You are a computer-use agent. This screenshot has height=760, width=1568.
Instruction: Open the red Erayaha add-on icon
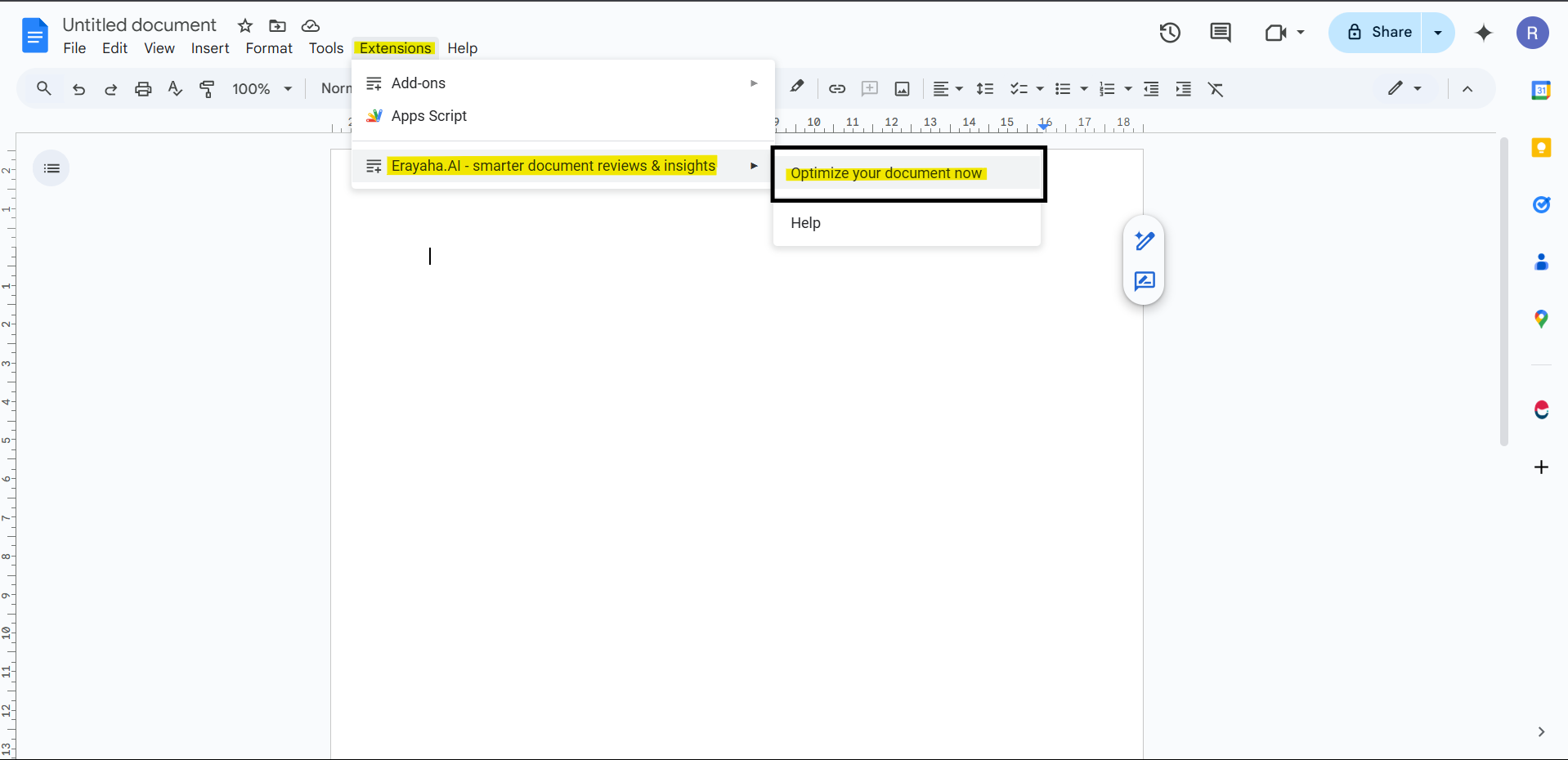1541,409
